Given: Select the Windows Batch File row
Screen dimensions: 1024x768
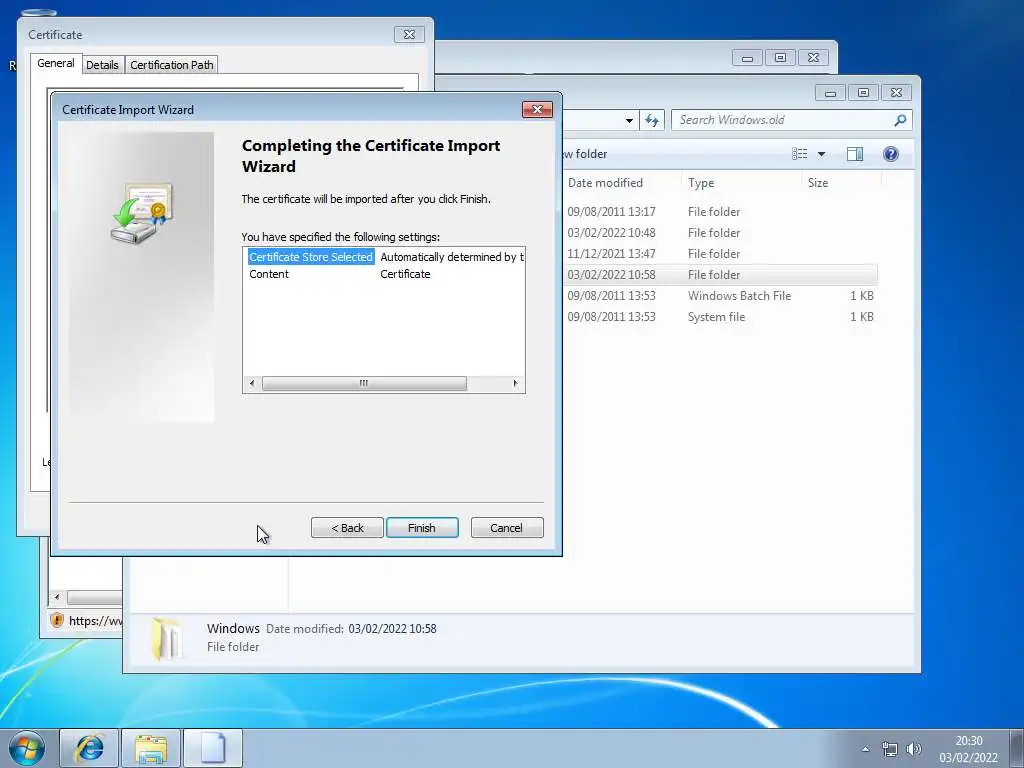Looking at the screenshot, I should point(718,295).
